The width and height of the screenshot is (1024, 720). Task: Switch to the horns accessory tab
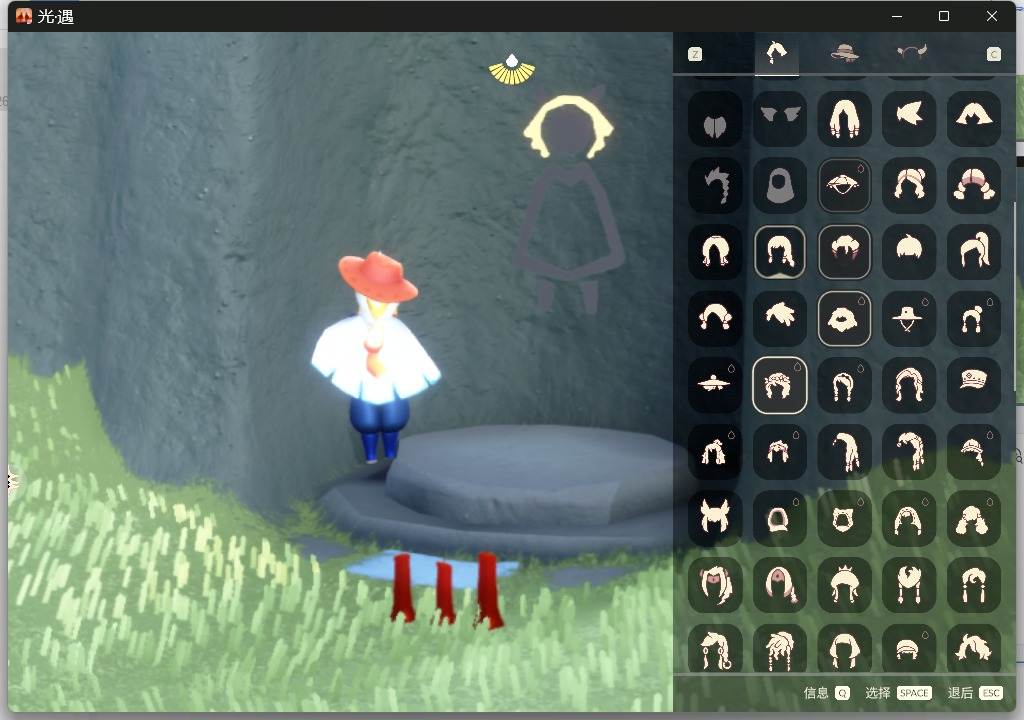912,52
